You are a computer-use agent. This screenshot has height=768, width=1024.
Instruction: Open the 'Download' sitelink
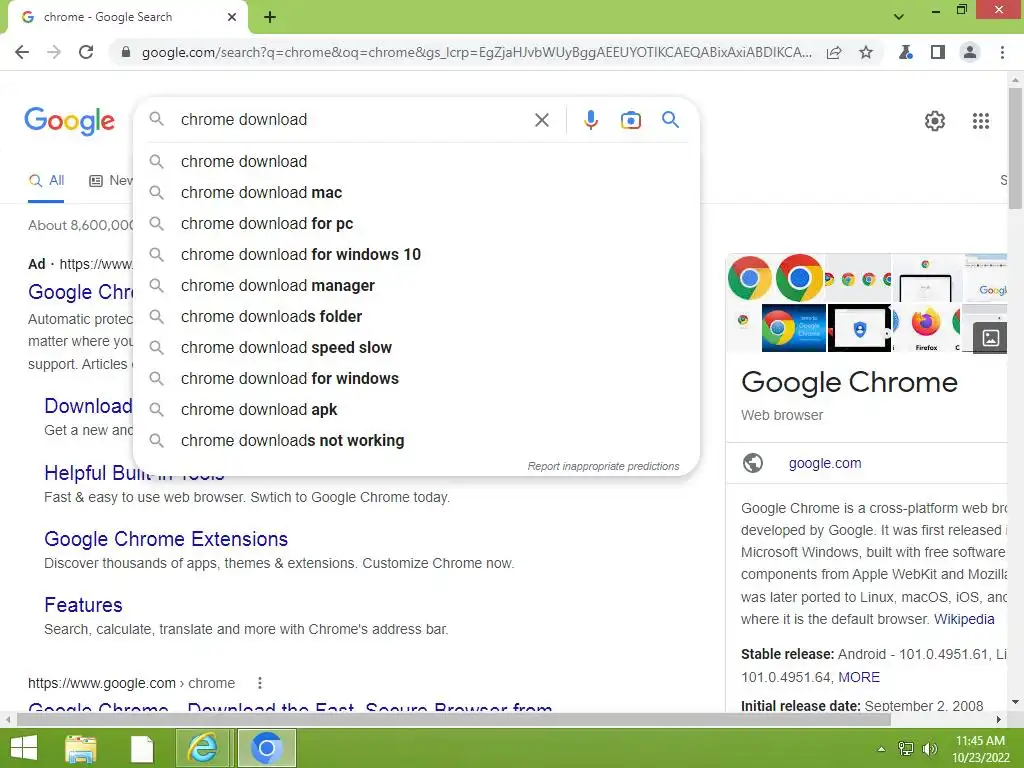pos(88,406)
